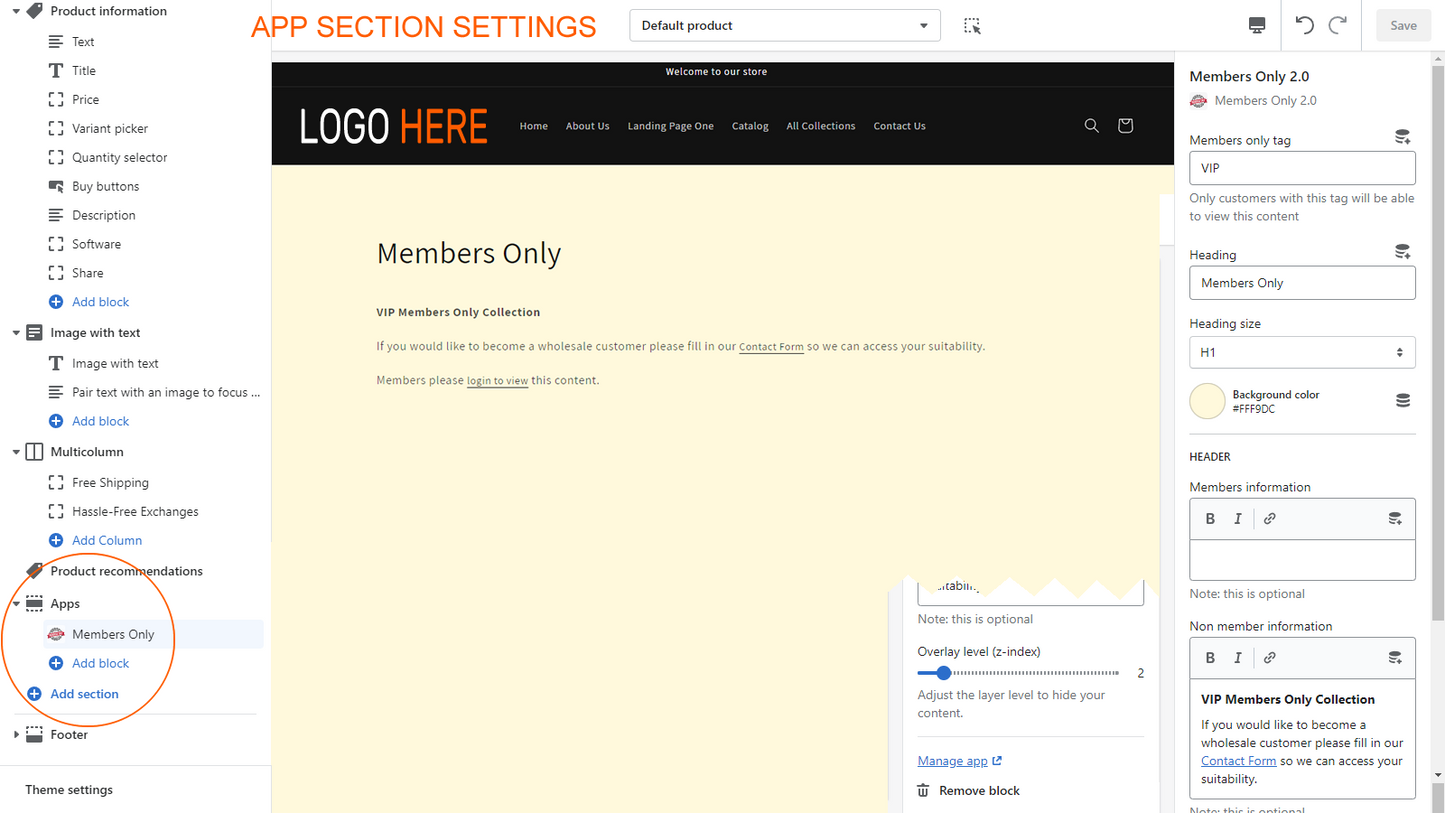
Task: Open the Catalog menu item in preview
Action: 750,126
